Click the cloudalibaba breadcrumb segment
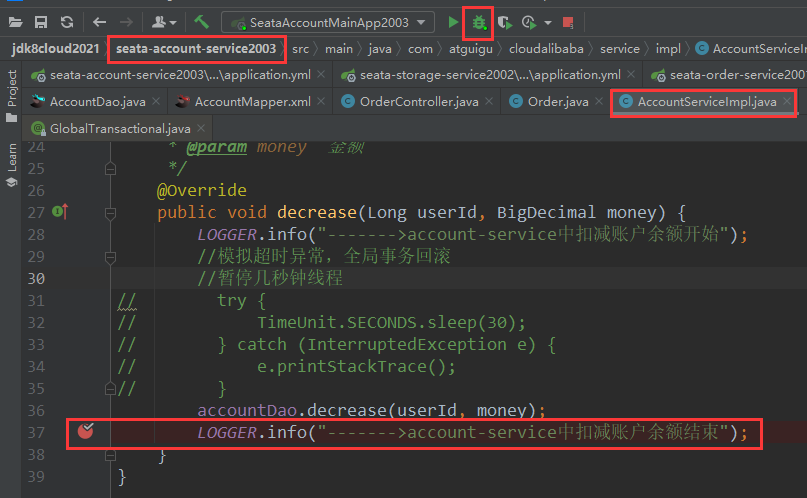The image size is (807, 498). pyautogui.click(x=546, y=49)
